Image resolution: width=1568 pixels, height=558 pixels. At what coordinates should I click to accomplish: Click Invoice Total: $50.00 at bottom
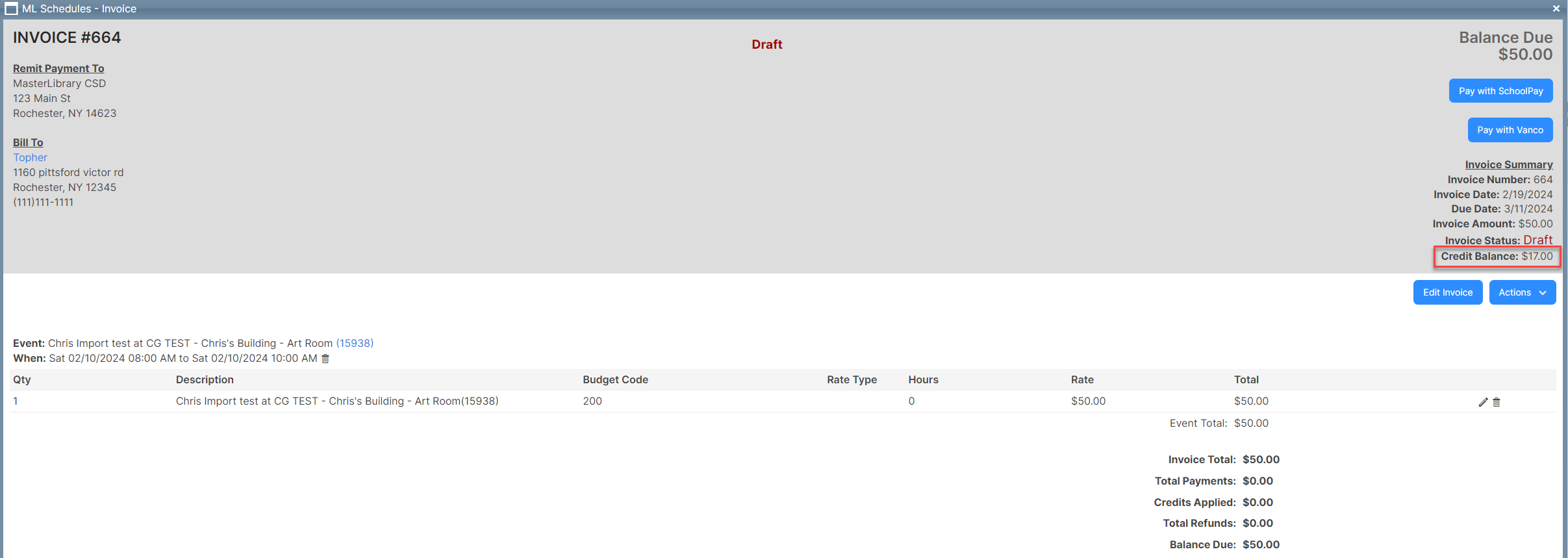[x=1224, y=459]
